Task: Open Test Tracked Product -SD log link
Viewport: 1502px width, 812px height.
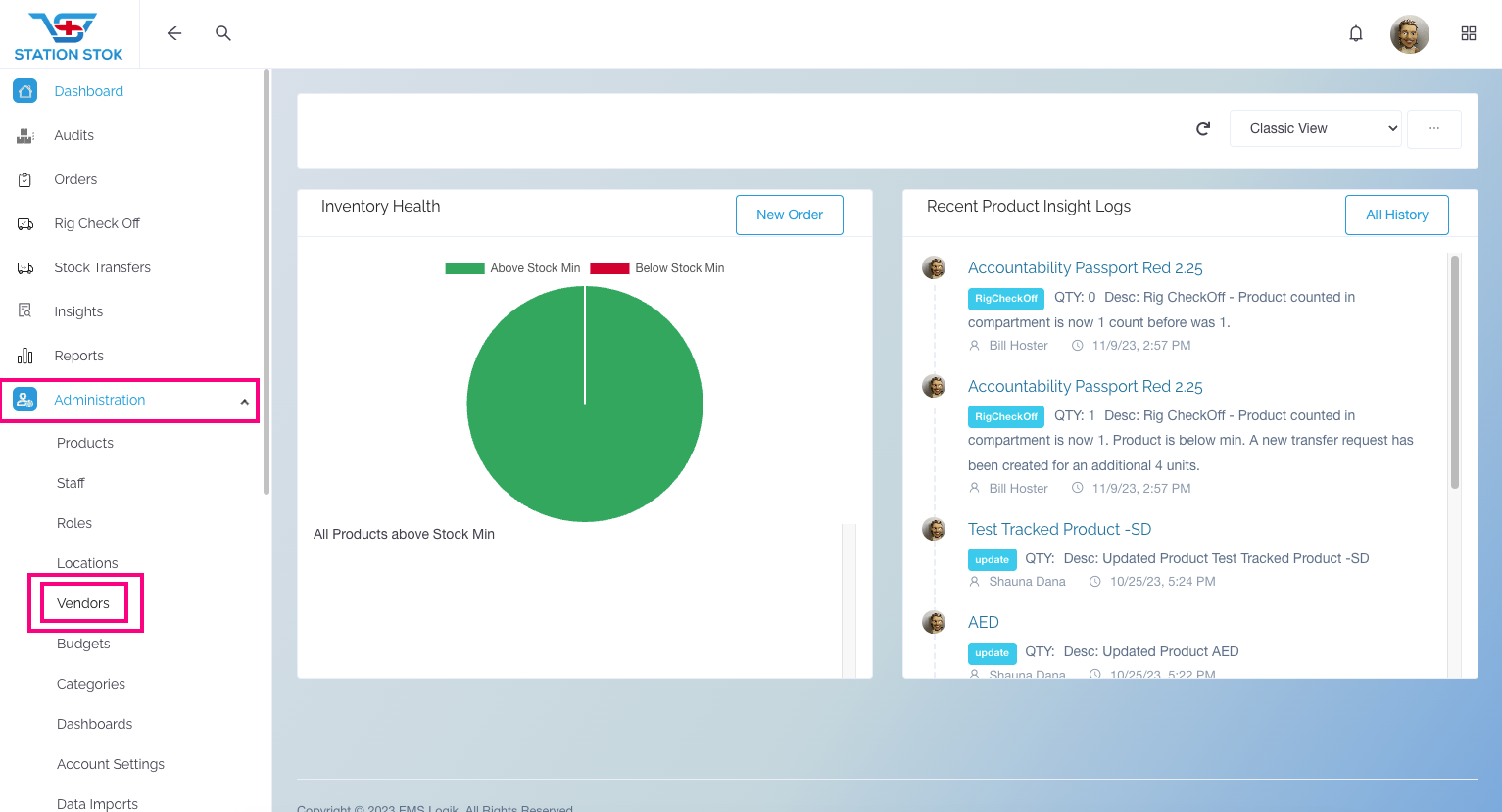Action: (x=1059, y=529)
